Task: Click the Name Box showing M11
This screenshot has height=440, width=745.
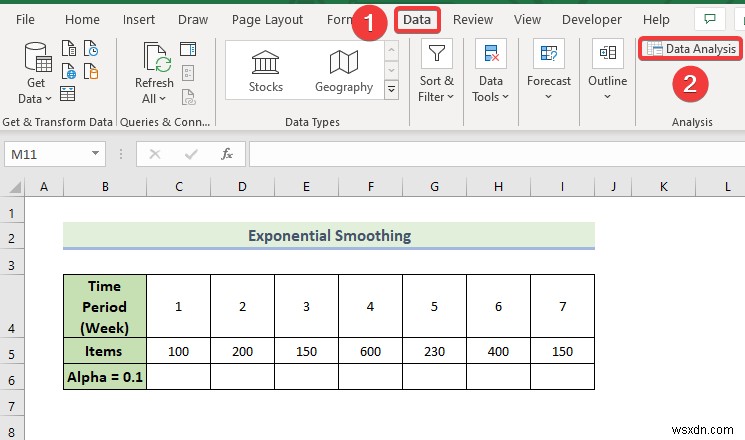Action: click(x=48, y=154)
